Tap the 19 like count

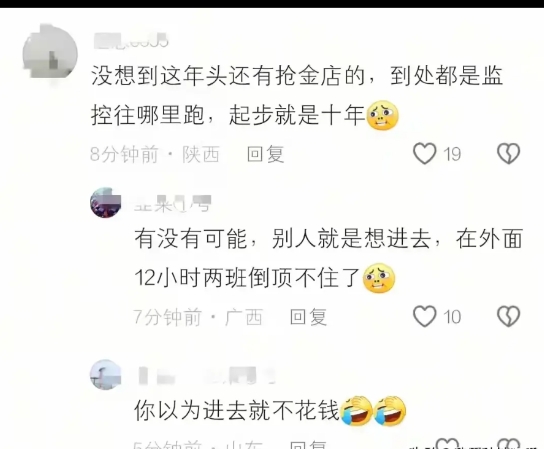(x=452, y=154)
